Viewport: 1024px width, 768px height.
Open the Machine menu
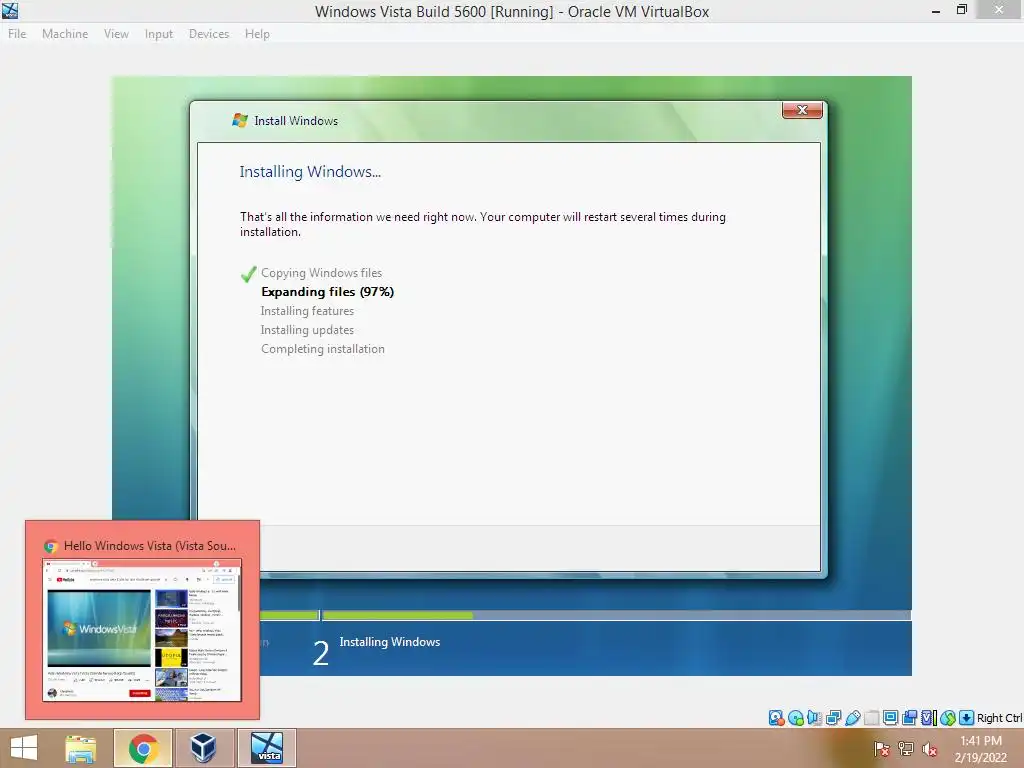(x=65, y=34)
